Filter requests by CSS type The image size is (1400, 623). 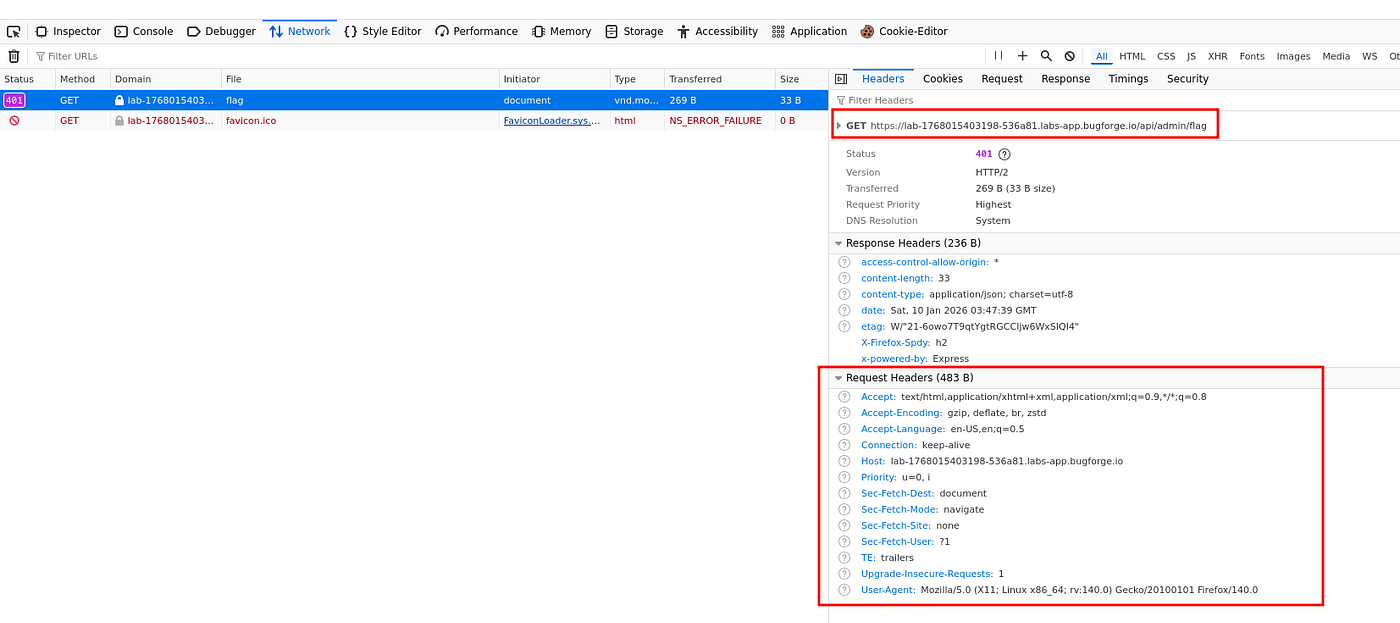coord(1166,56)
